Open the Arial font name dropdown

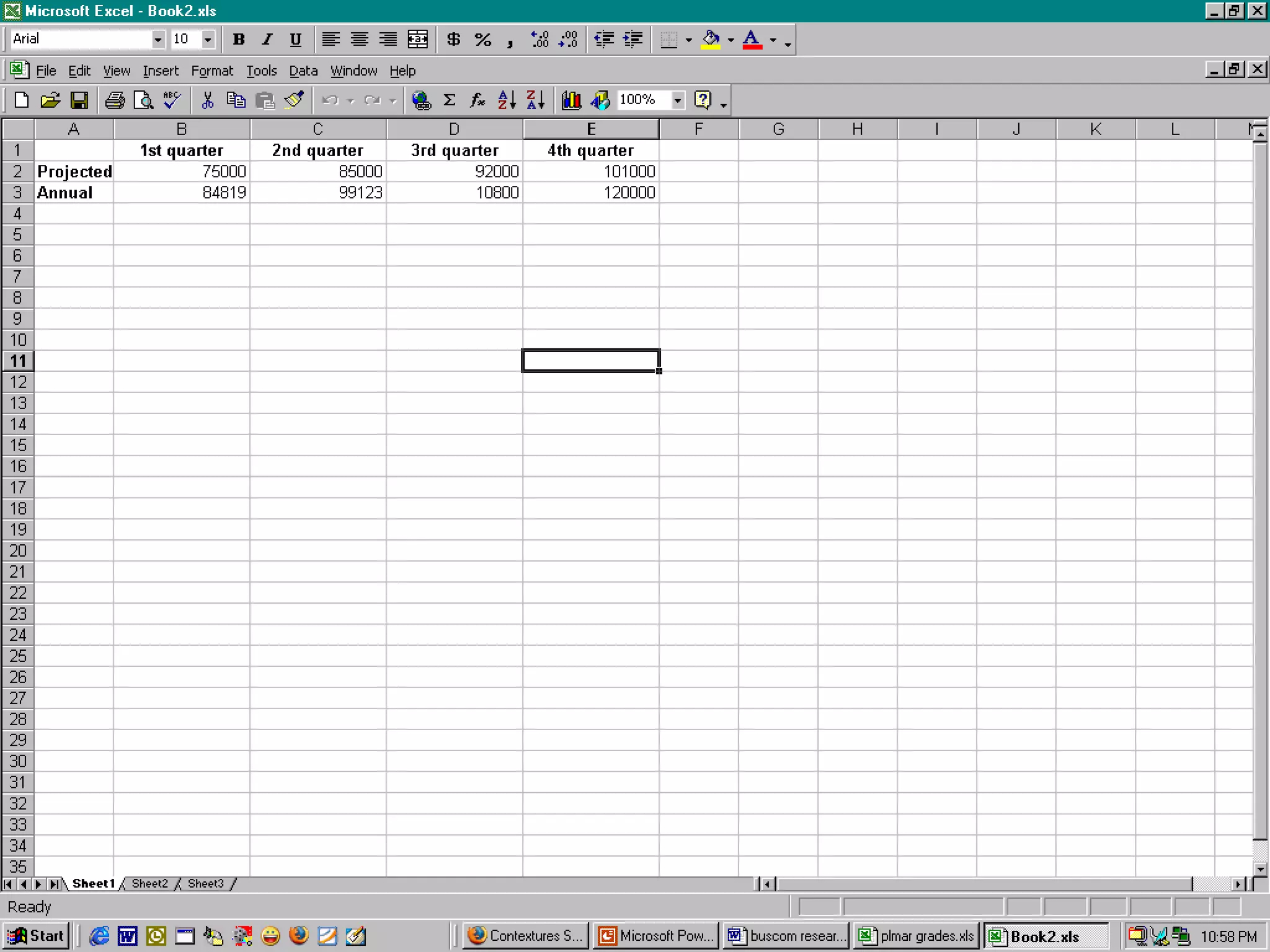pyautogui.click(x=158, y=40)
